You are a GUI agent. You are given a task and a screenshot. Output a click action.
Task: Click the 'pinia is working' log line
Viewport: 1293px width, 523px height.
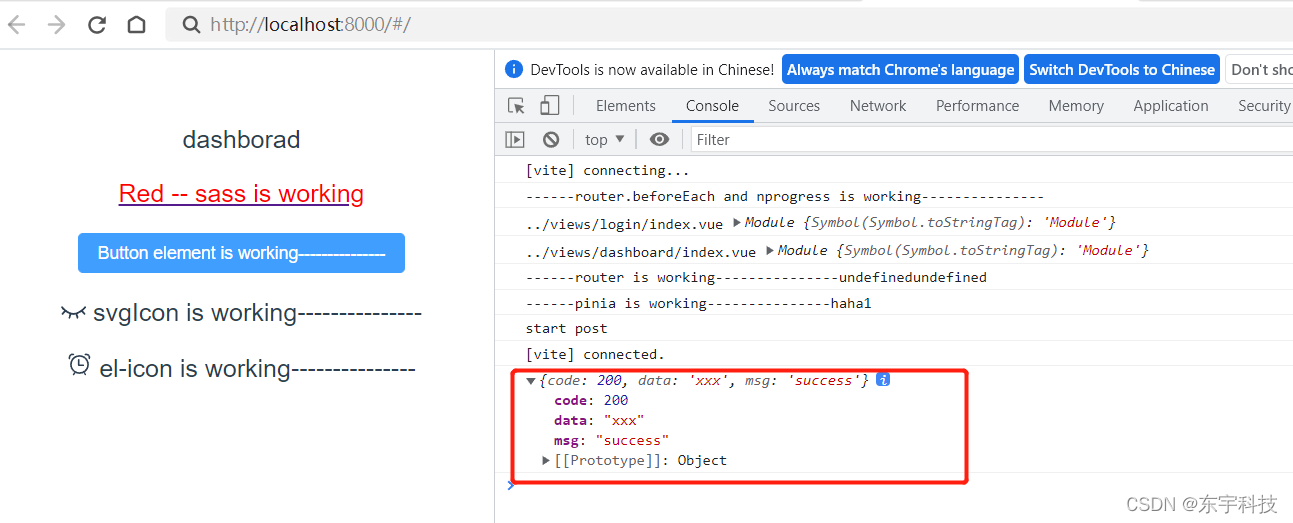pyautogui.click(x=698, y=303)
